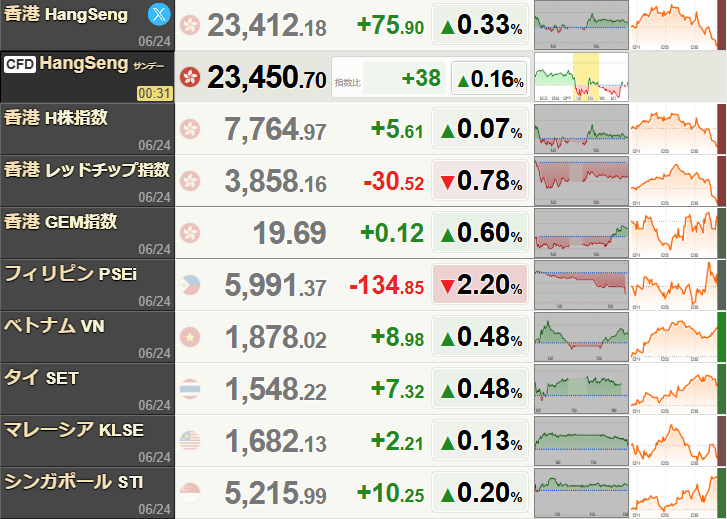Image resolution: width=727 pixels, height=519 pixels.
Task: Click the ▲0.16% badge in CFD row
Action: (x=491, y=78)
